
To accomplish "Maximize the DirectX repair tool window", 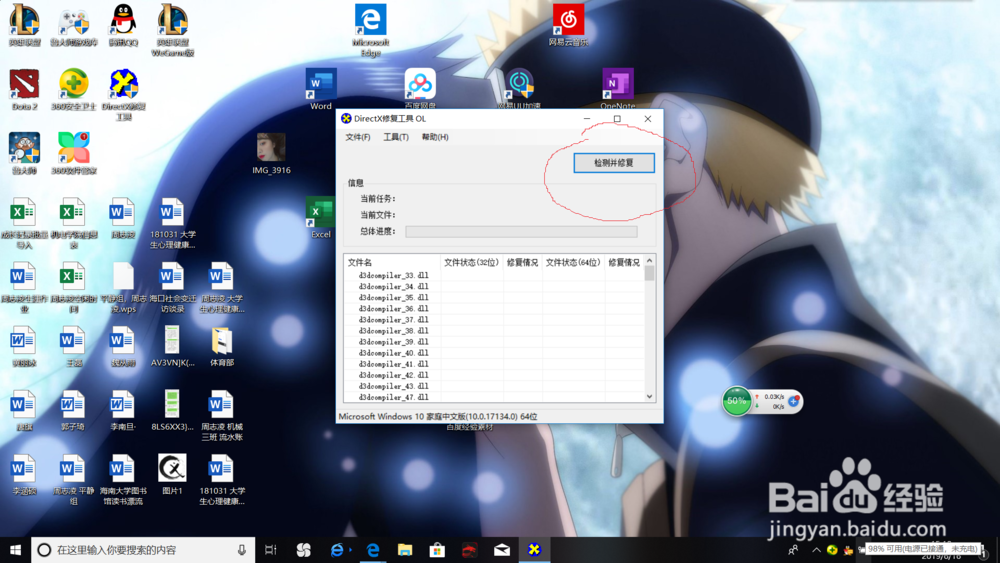I will point(617,119).
